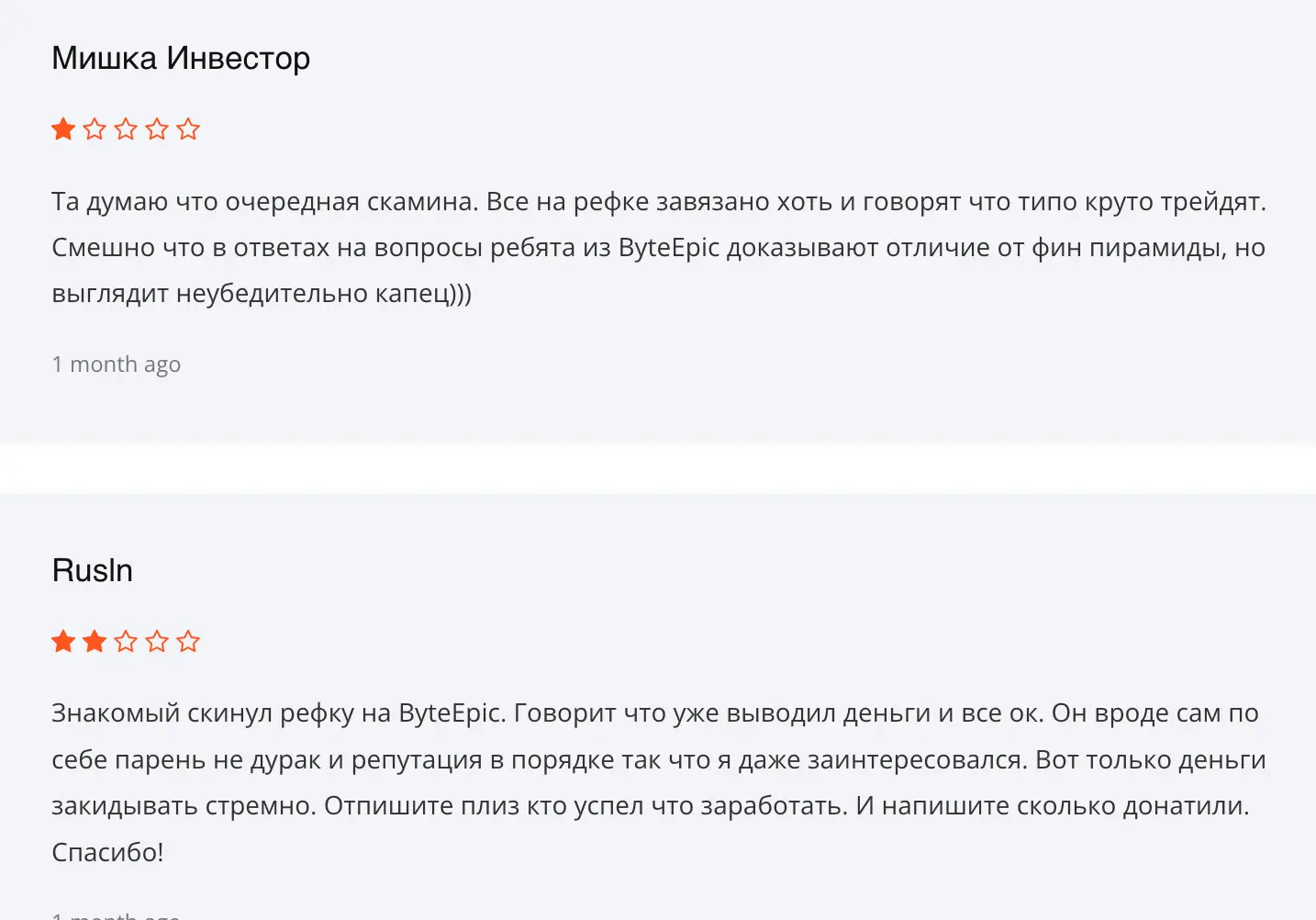
Task: Open the reviewer profile Мишка Инвестор
Action: [181, 58]
